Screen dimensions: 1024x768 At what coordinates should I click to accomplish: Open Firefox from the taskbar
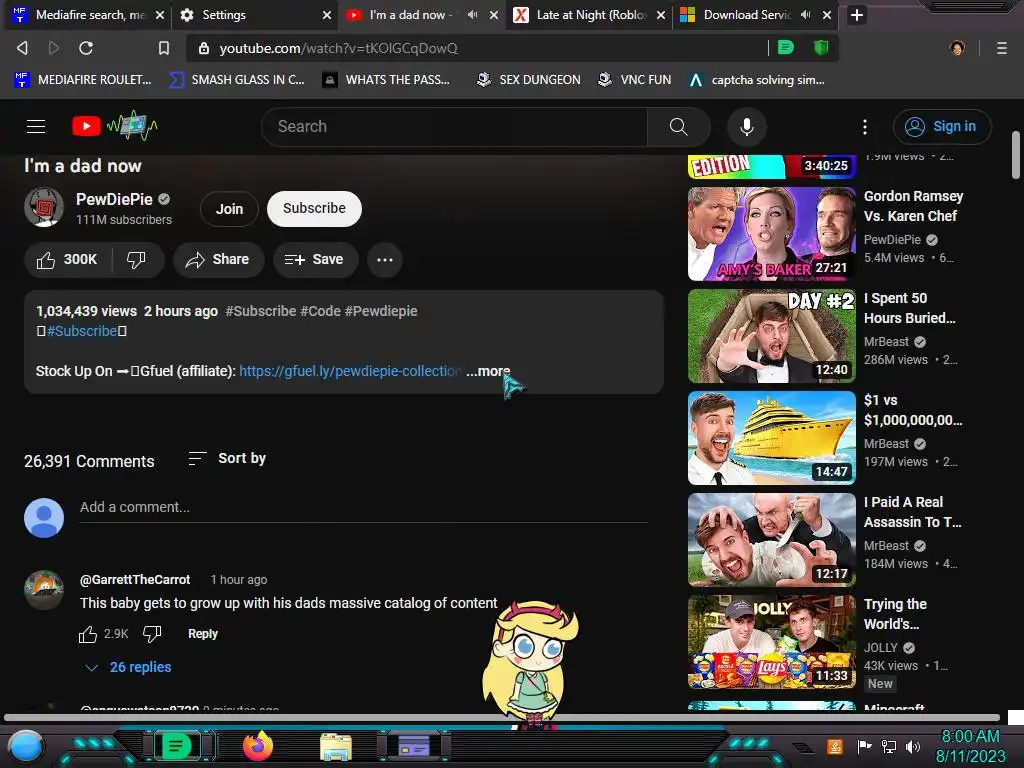tap(258, 746)
